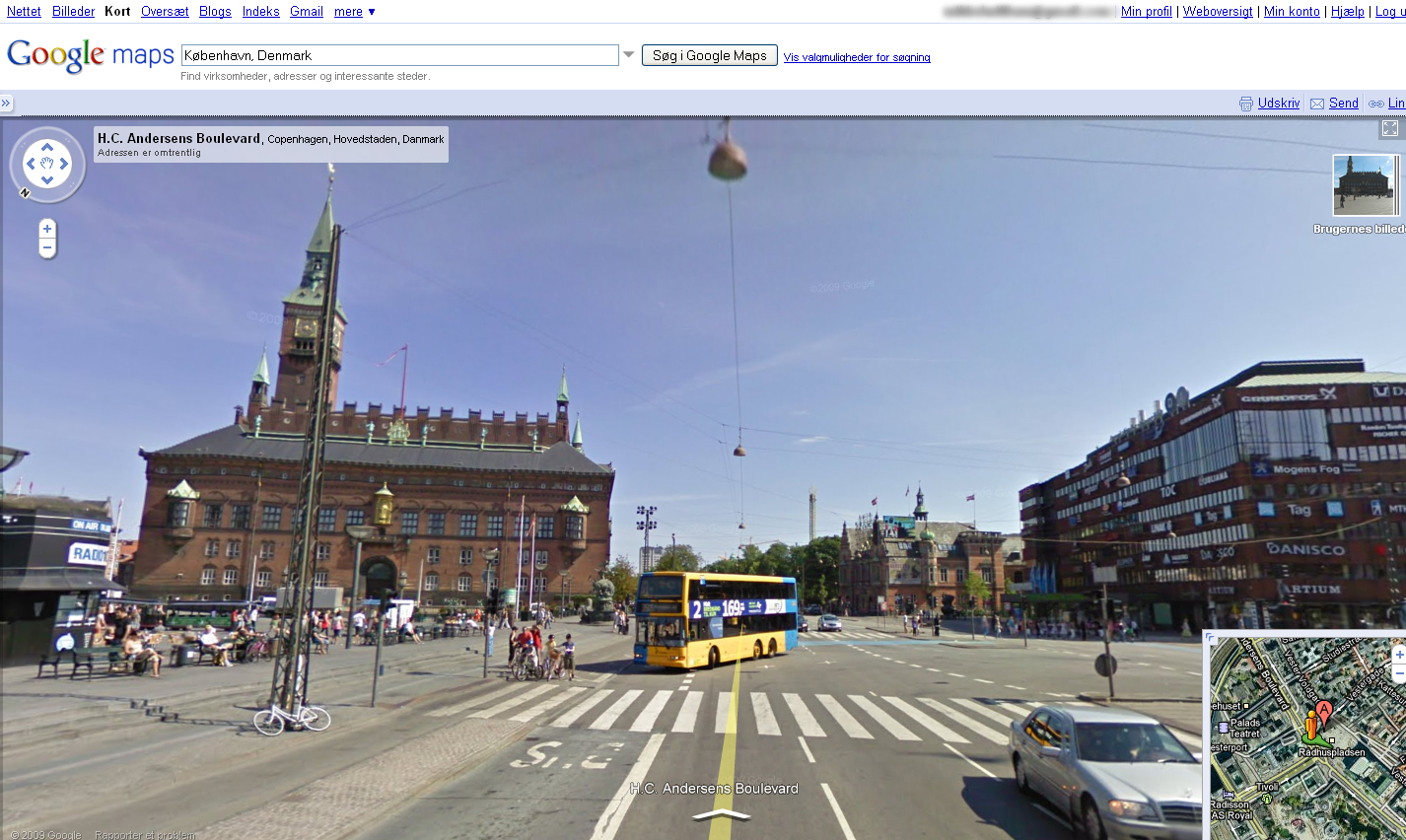Move forward using the road chevron arrow
Screen dimensions: 1406x840
[x=723, y=814]
